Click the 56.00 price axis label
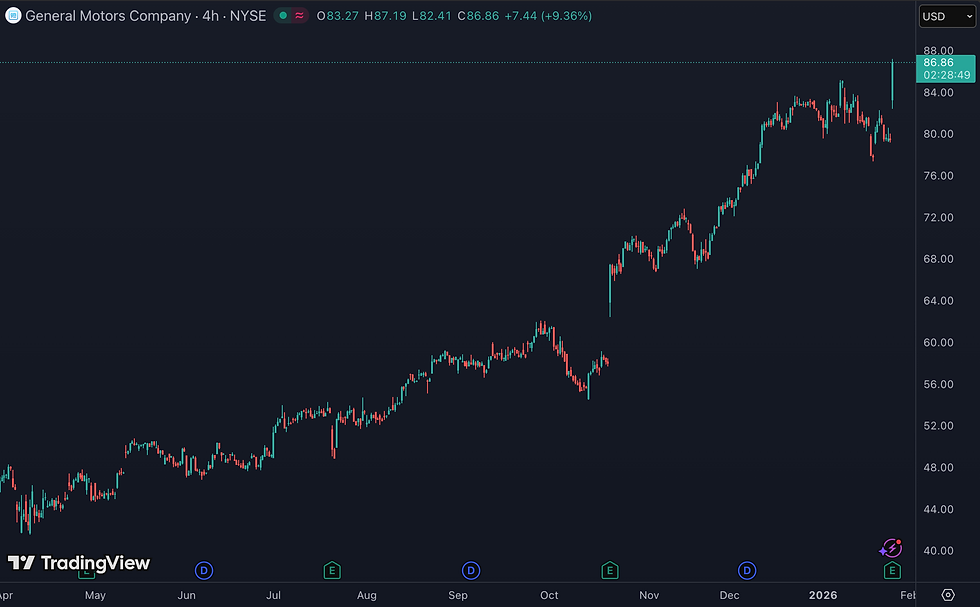The width and height of the screenshot is (980, 607). [938, 384]
